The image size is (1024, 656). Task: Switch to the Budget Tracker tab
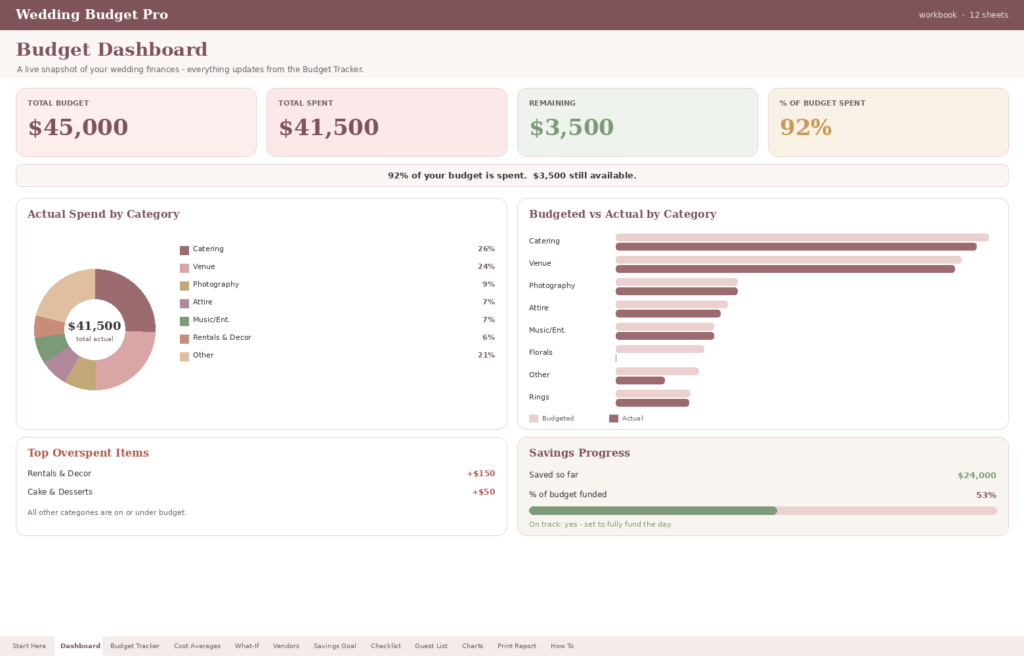135,646
